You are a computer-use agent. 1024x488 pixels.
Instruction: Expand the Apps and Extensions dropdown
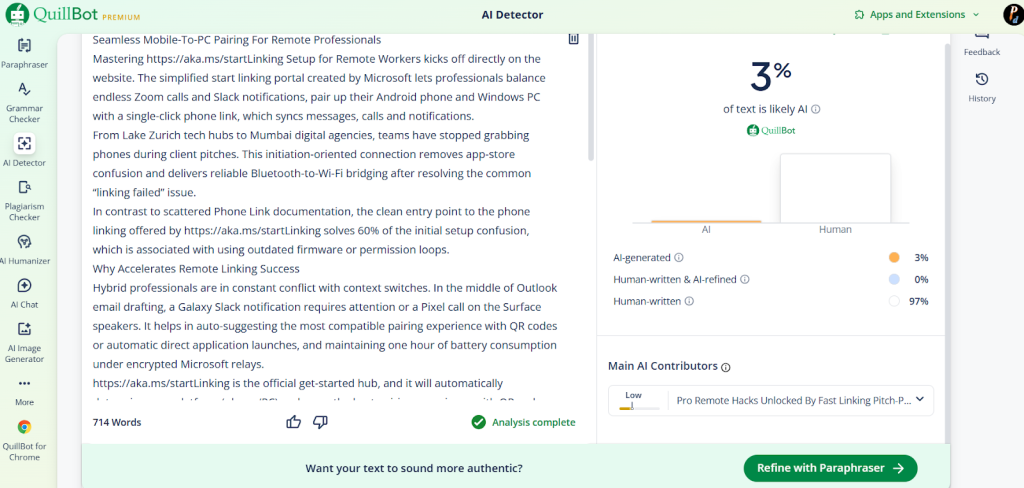(916, 15)
